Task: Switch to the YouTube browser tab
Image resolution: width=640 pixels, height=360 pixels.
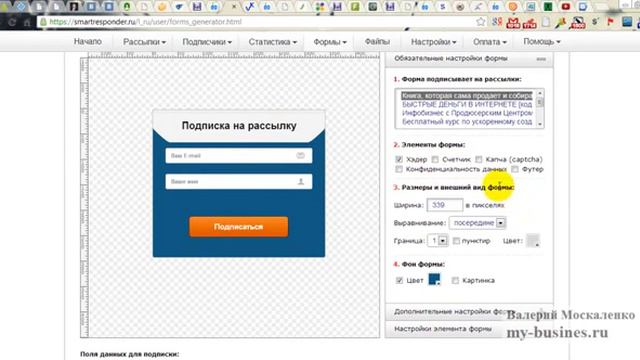Action: (565, 6)
